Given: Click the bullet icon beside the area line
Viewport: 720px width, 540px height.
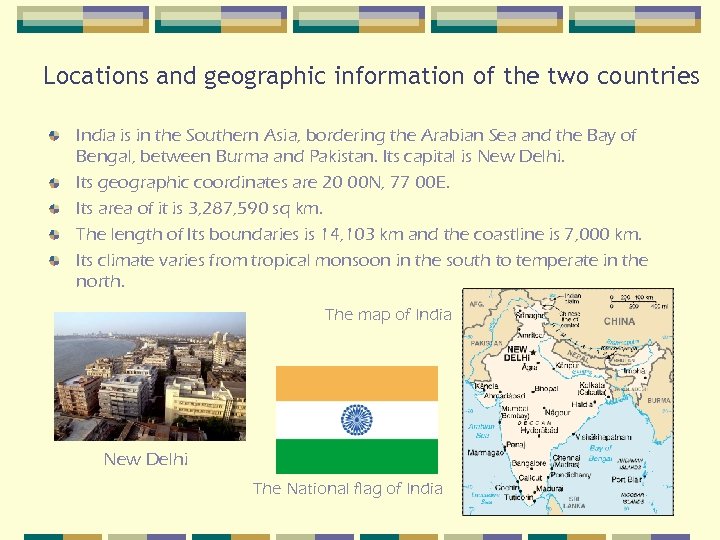Looking at the screenshot, I should [x=54, y=209].
